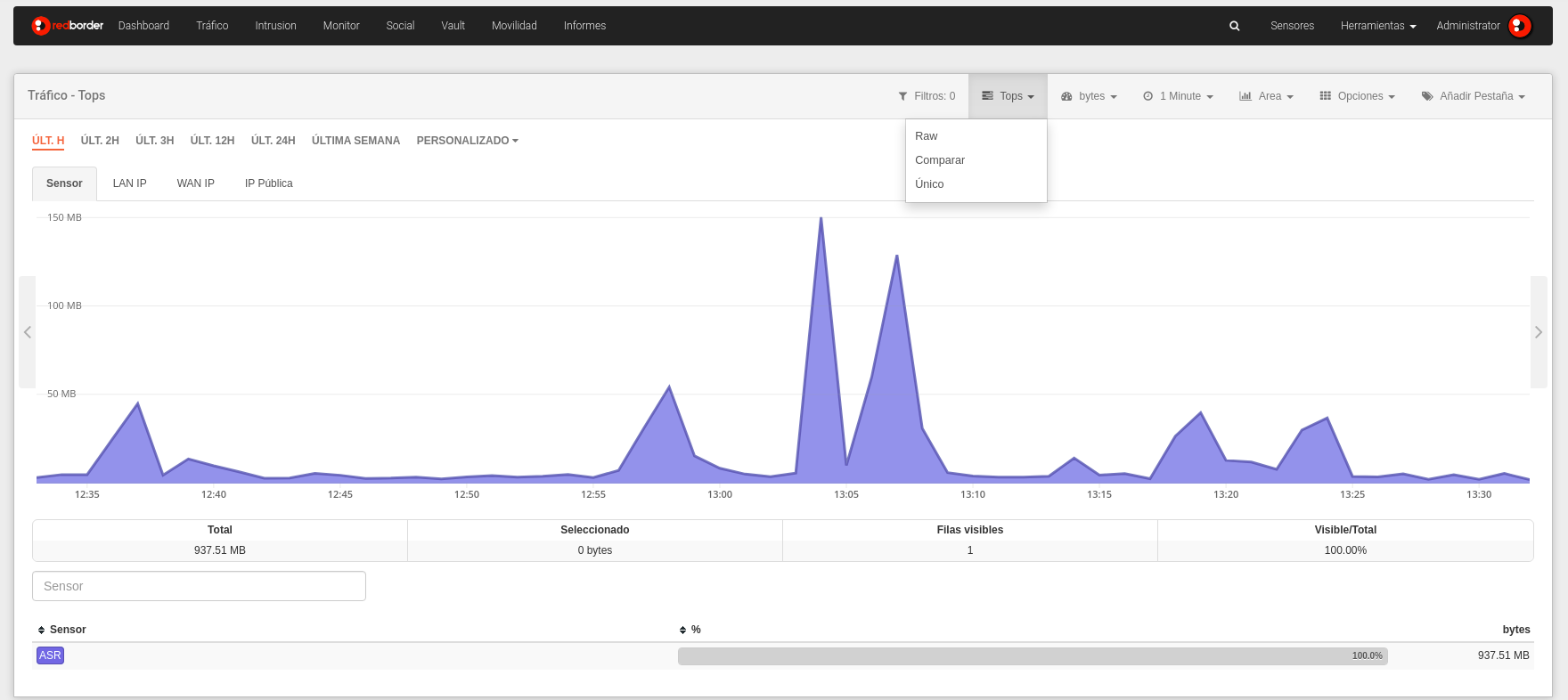Click the 100.0% progress bar

1033,656
